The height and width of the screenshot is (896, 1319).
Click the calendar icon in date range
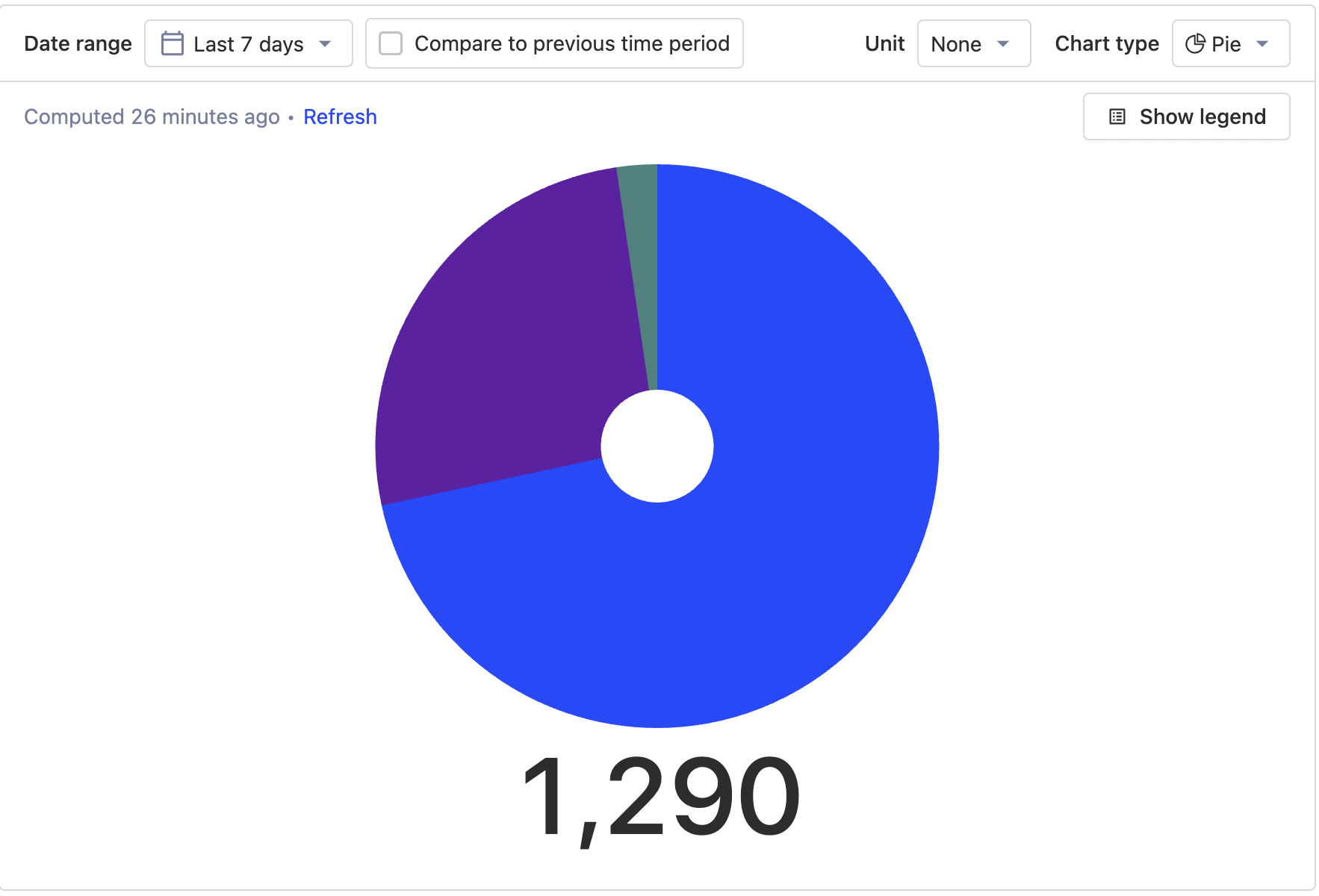click(173, 43)
